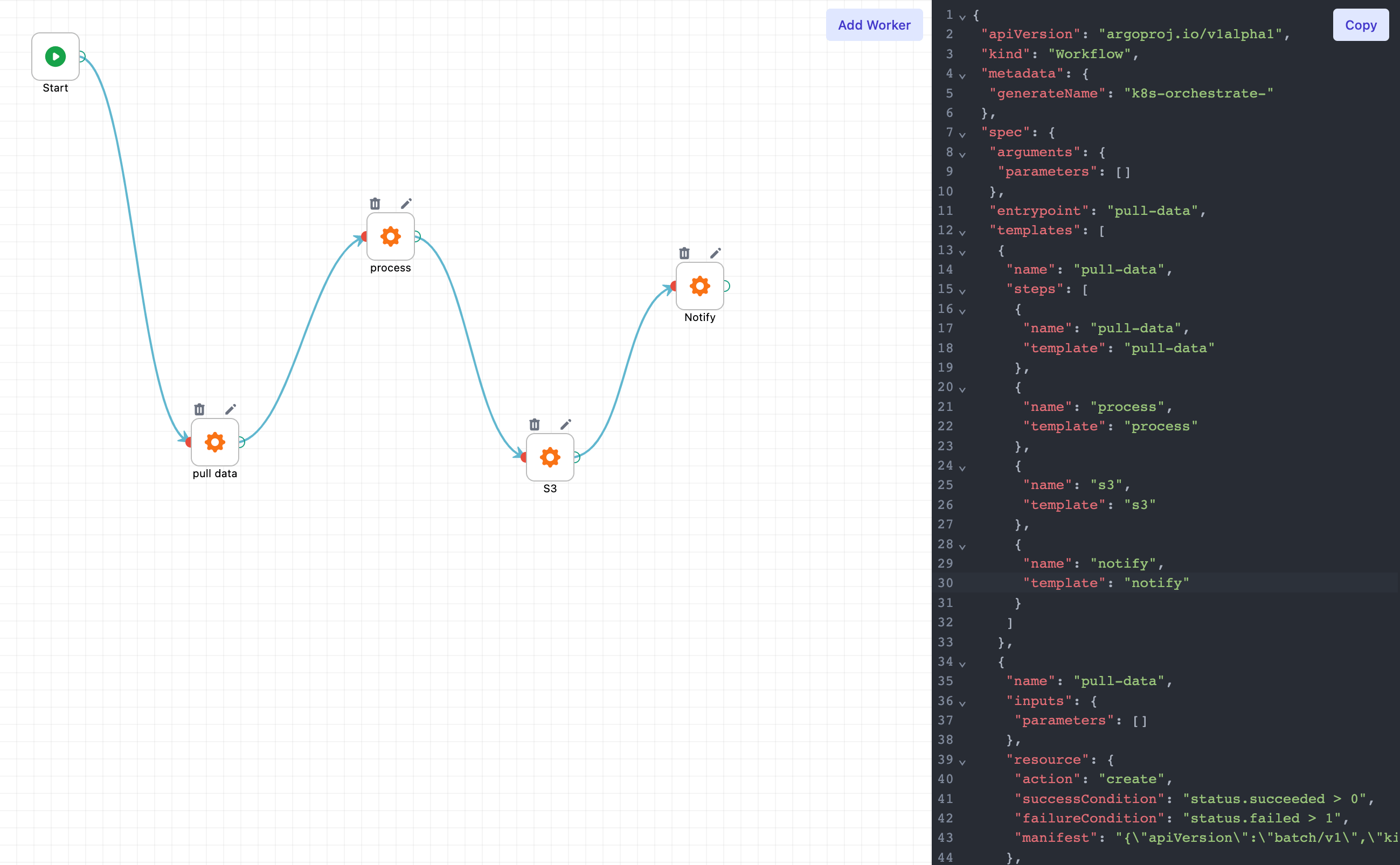The height and width of the screenshot is (865, 1400).
Task: Edit the process node with pencil icon
Action: (406, 204)
